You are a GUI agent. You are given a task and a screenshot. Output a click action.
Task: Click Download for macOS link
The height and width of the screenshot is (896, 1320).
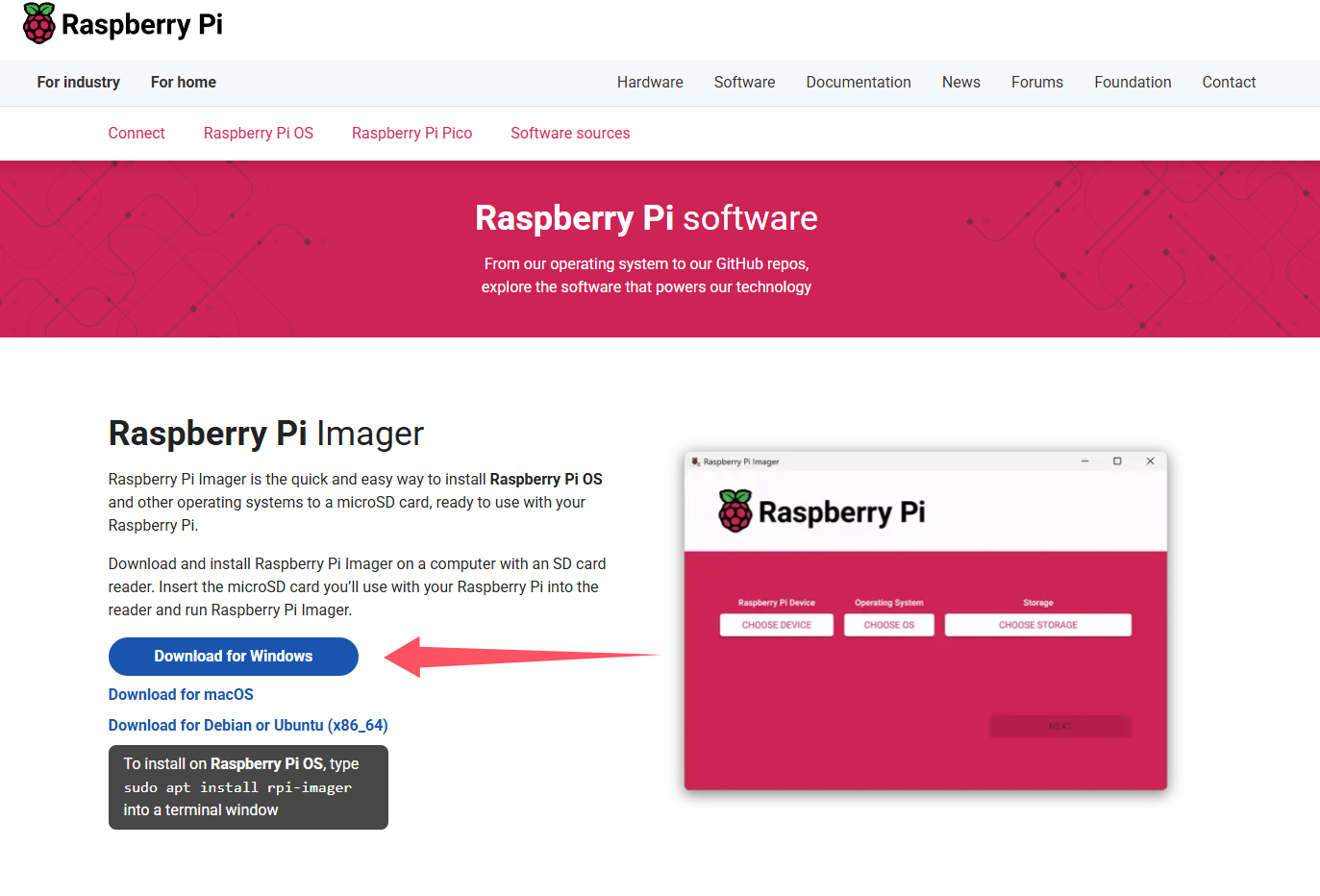(181, 694)
